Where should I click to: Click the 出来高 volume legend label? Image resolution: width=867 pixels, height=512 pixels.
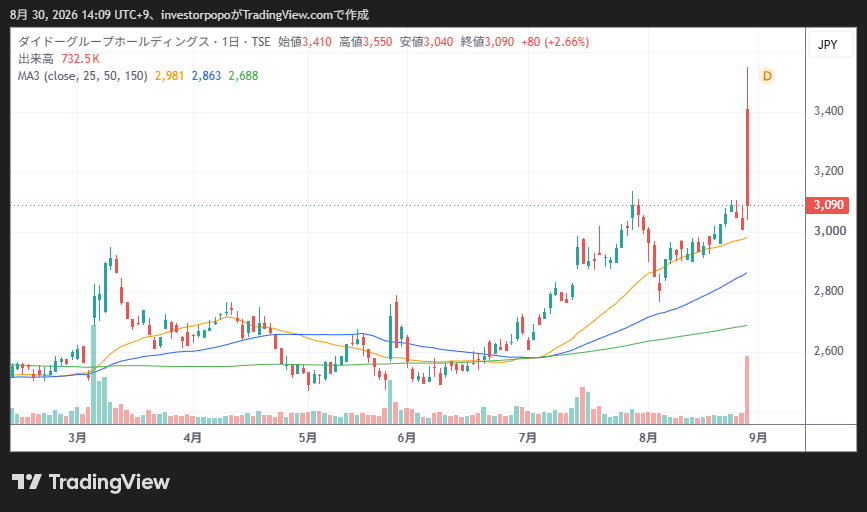coord(35,59)
